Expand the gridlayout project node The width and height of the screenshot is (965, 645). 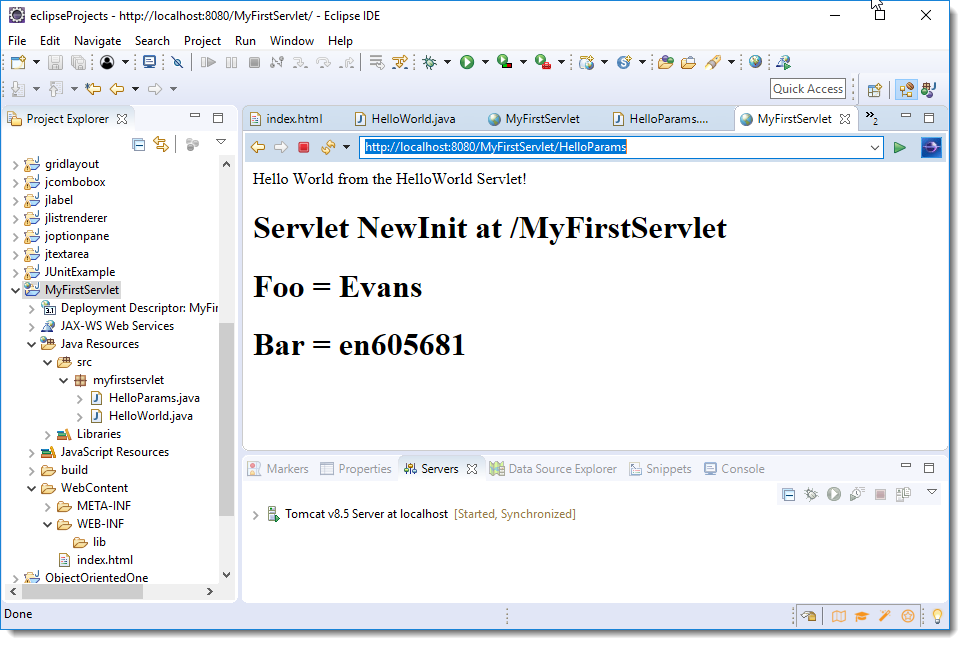pos(15,164)
